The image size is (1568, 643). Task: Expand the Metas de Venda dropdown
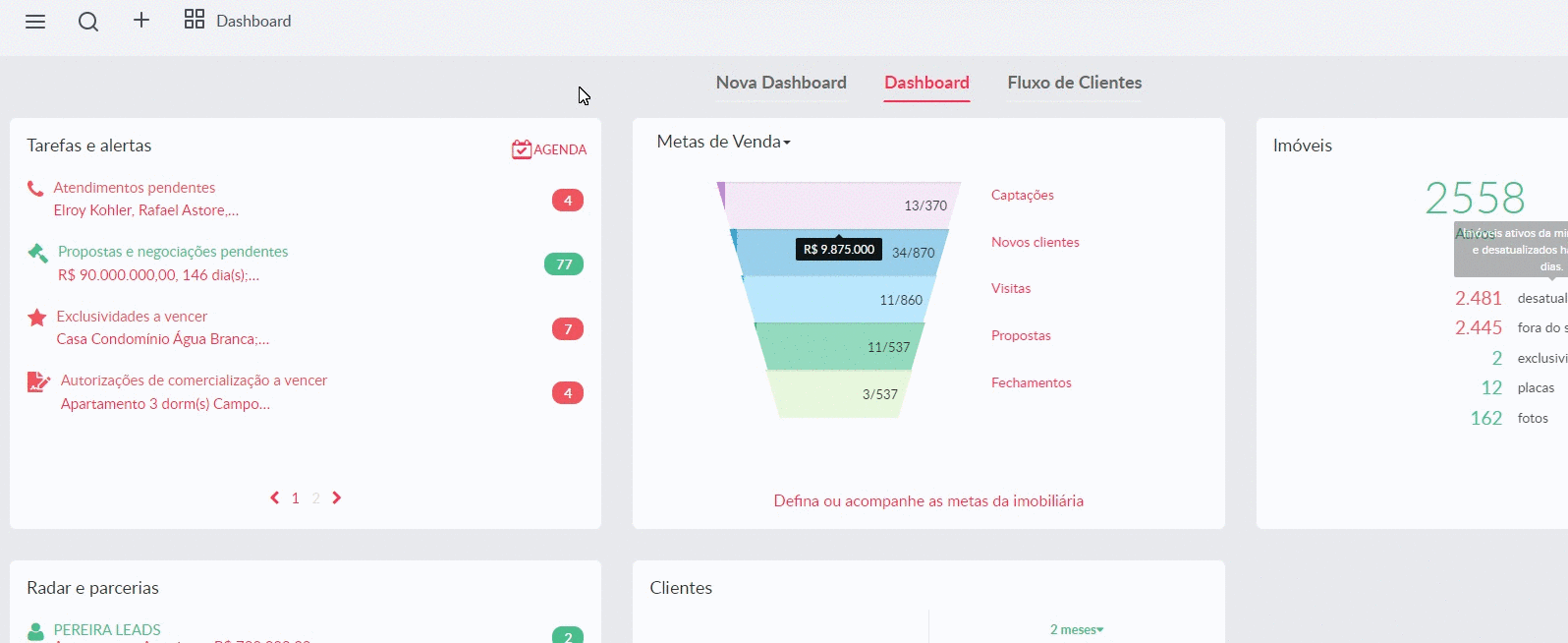coord(724,142)
